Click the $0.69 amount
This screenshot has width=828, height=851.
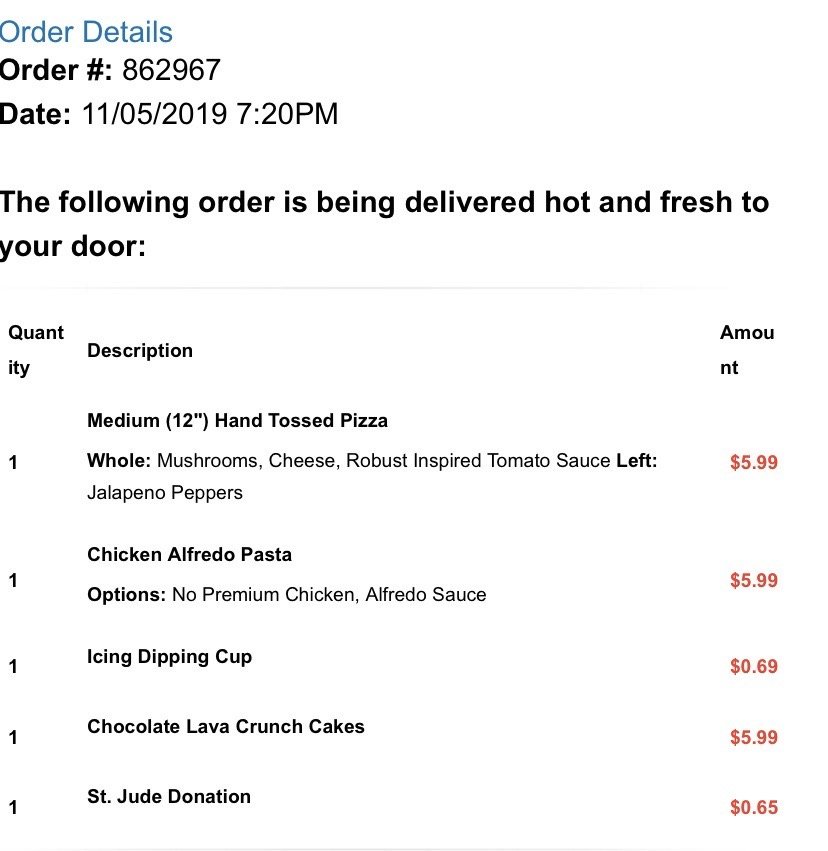(753, 667)
